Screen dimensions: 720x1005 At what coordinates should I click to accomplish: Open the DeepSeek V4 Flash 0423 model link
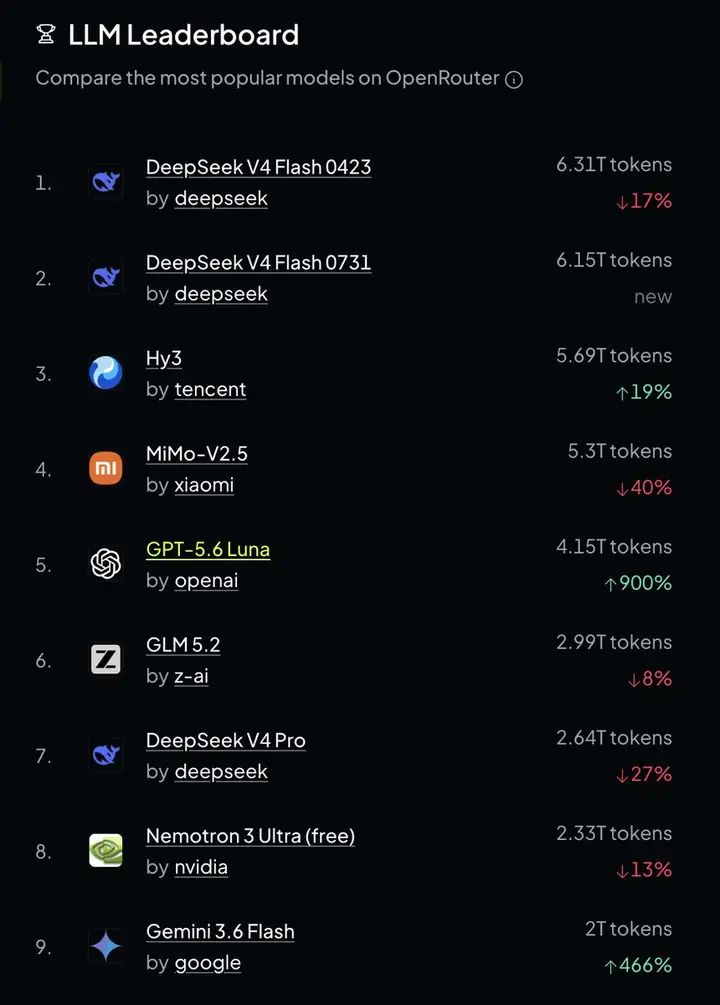pos(258,167)
